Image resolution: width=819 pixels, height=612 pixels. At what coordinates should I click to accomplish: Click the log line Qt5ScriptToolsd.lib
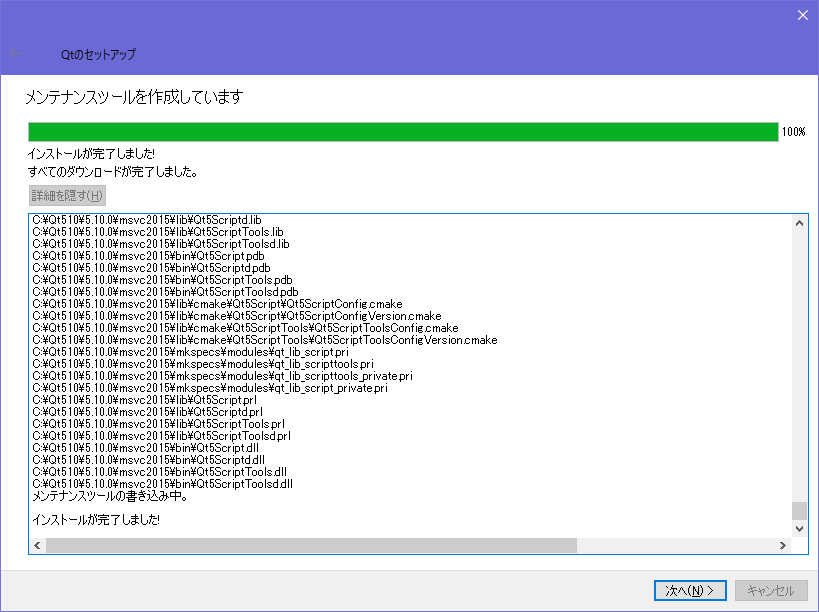click(x=161, y=244)
